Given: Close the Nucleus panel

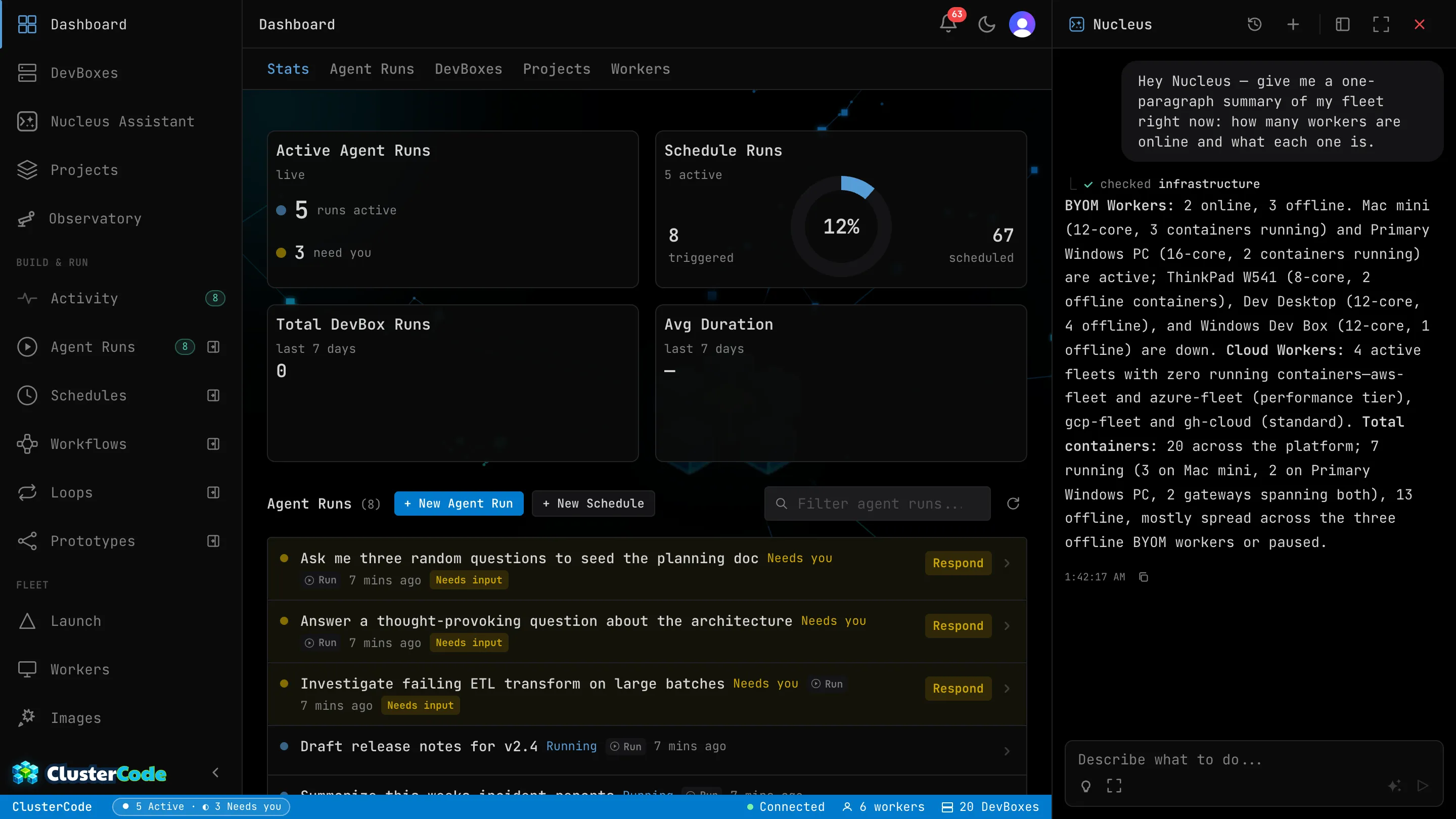Looking at the screenshot, I should tap(1419, 24).
